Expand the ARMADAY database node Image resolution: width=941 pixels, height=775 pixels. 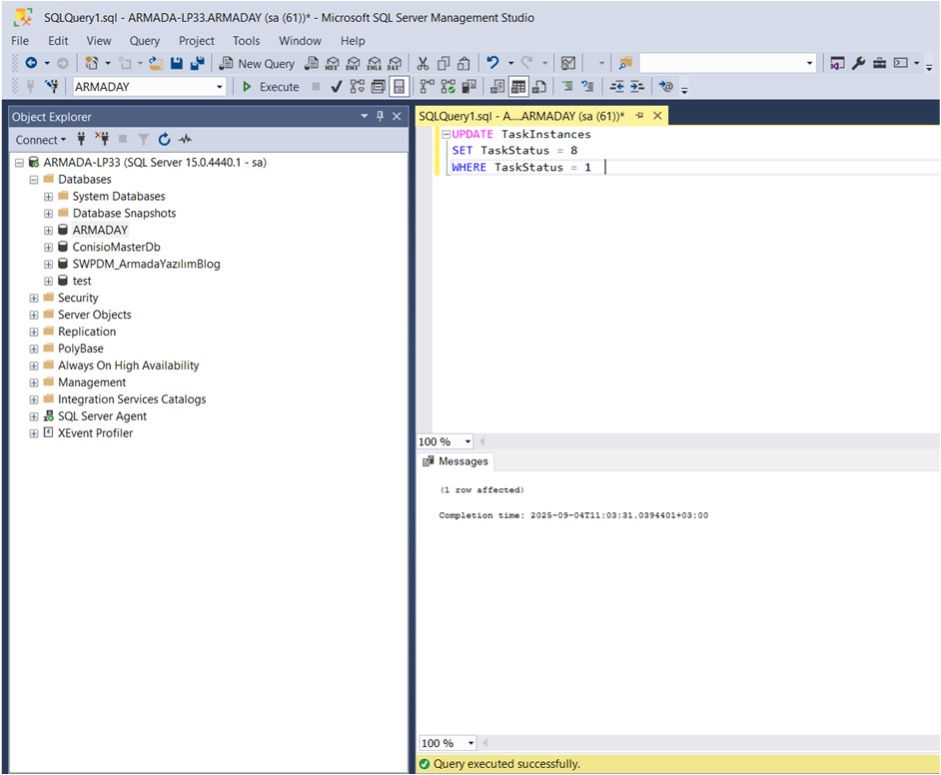49,230
